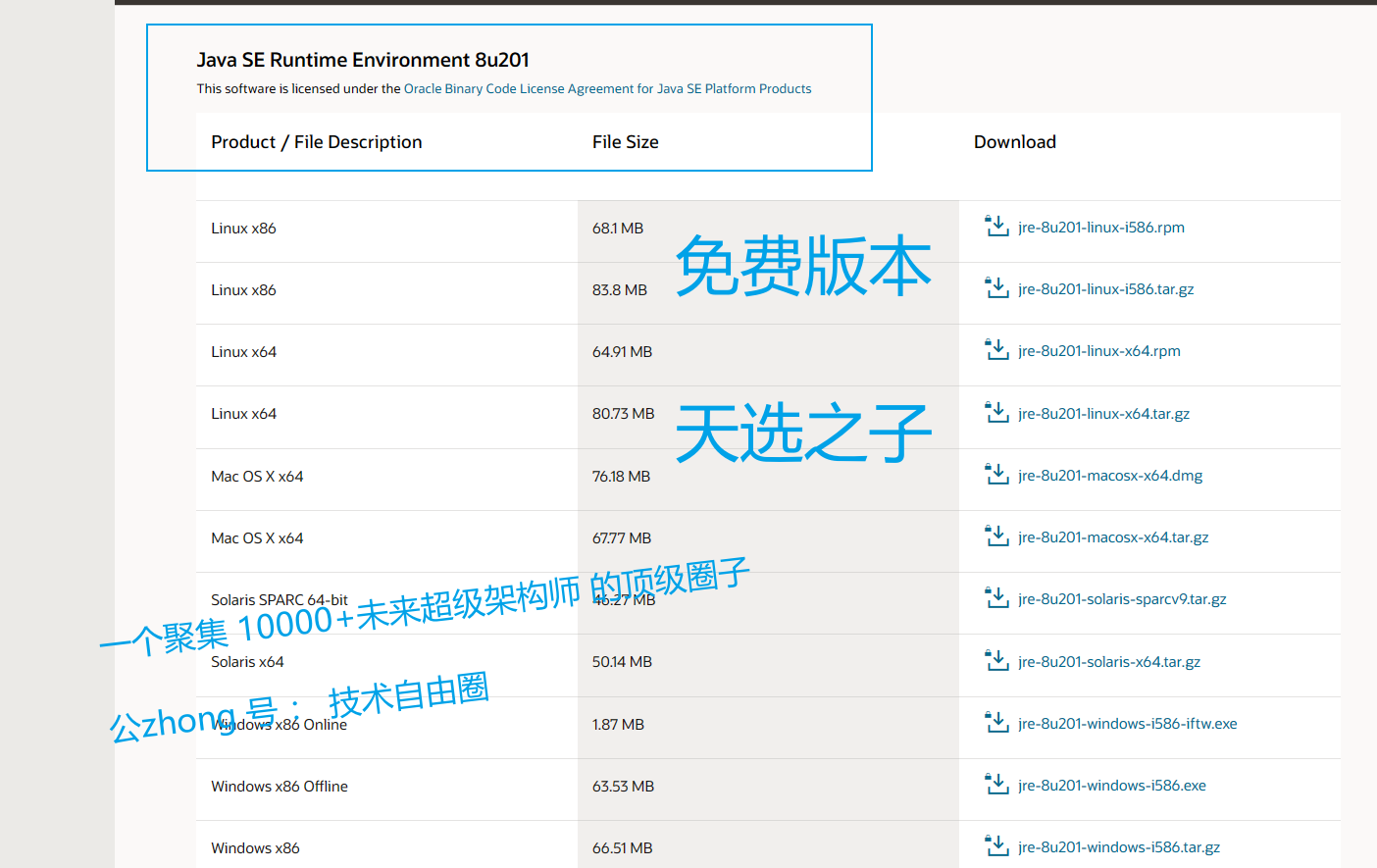Viewport: 1377px width, 868px height.
Task: Click the File Size column header
Action: point(626,142)
